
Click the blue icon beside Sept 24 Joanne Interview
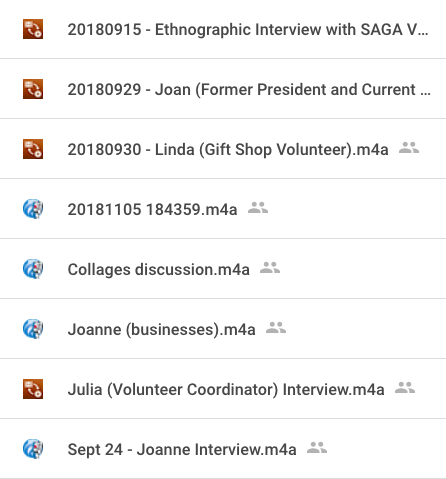33,449
